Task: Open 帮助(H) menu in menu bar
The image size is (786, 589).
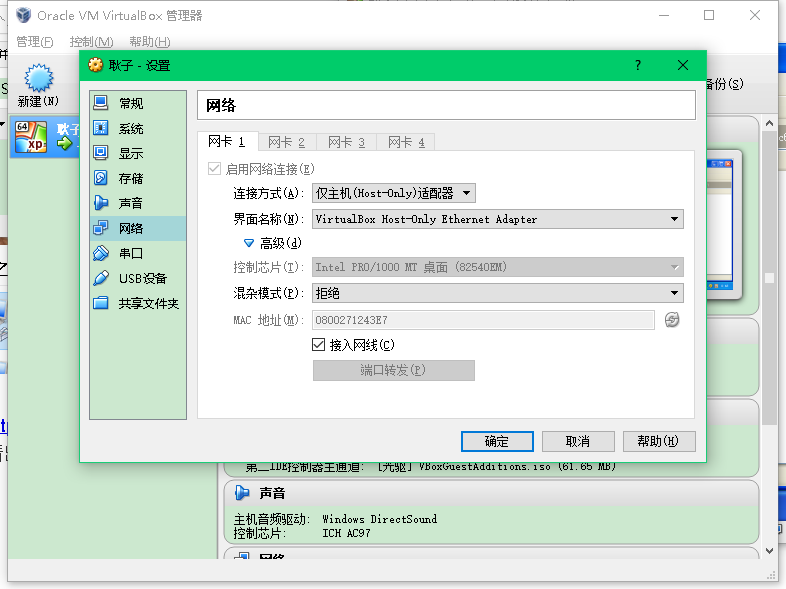Action: 149,42
